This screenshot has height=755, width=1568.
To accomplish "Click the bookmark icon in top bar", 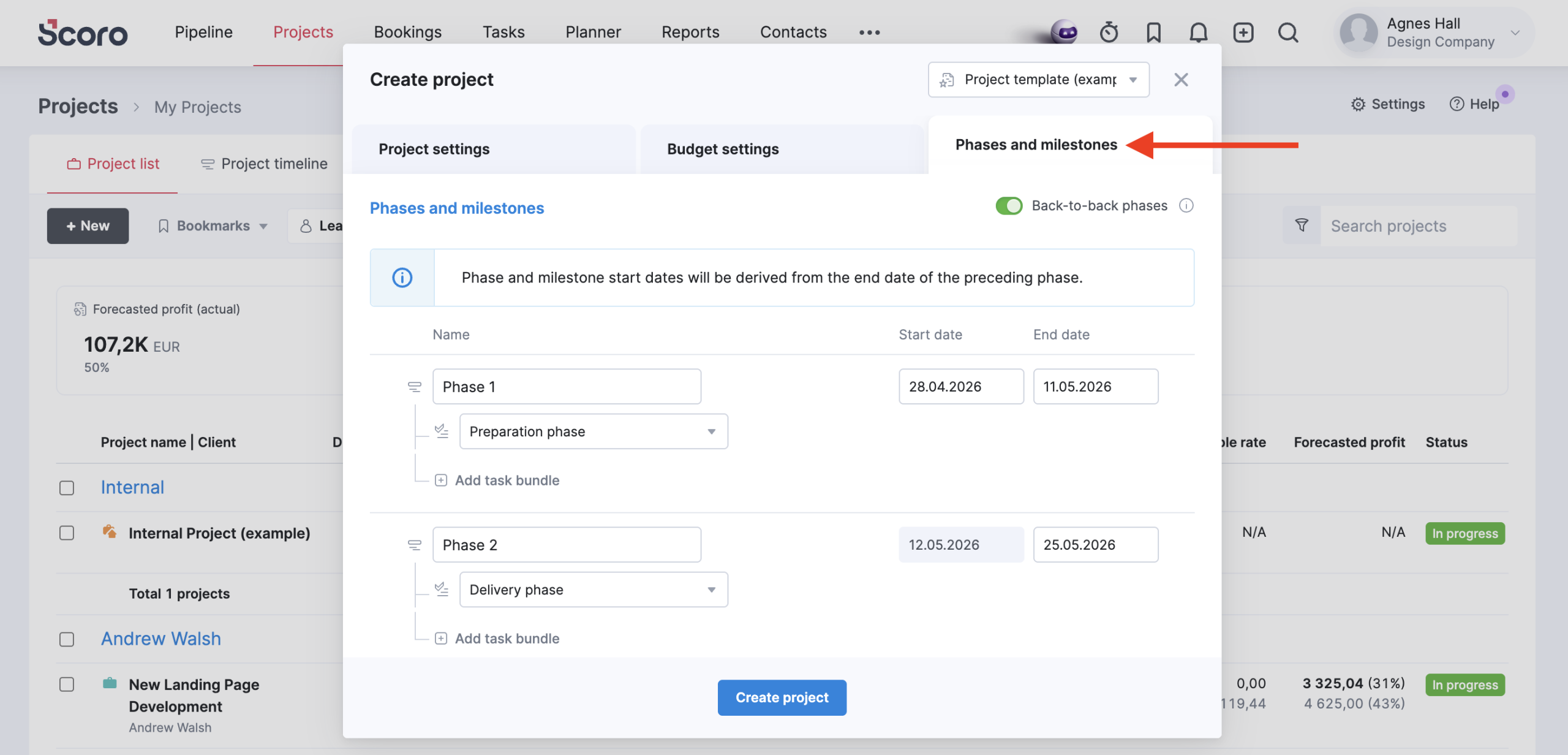I will coord(1153,32).
